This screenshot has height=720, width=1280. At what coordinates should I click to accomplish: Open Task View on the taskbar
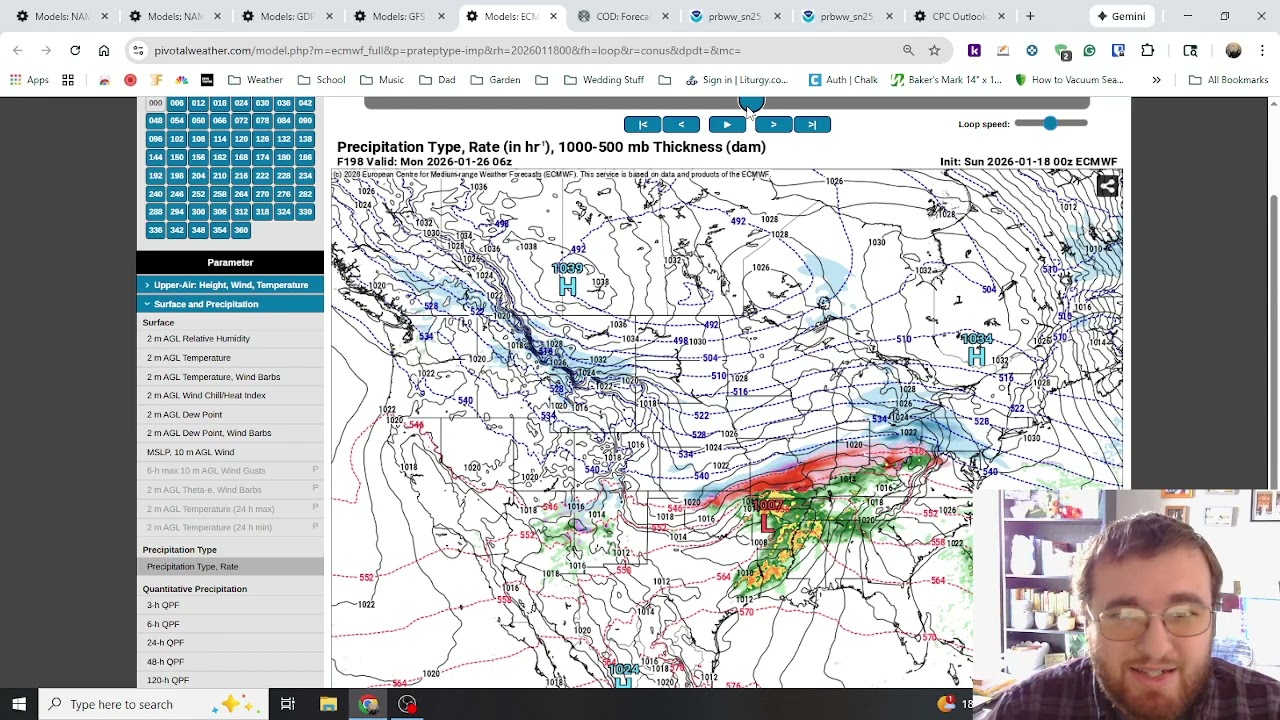[x=287, y=704]
